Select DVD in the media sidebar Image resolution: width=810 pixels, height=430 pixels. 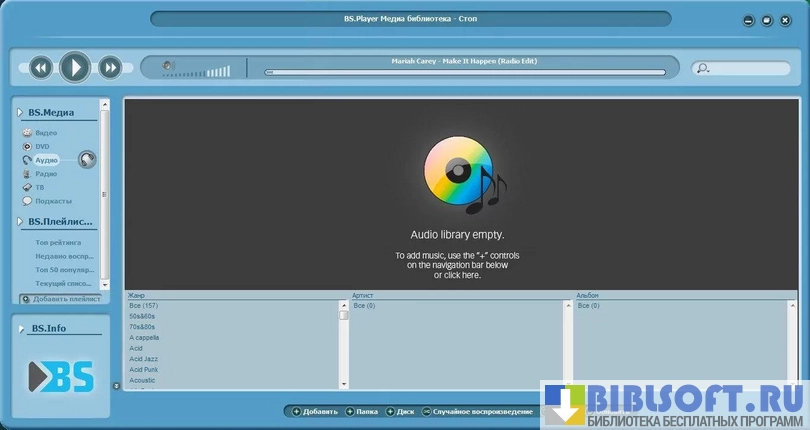point(42,146)
